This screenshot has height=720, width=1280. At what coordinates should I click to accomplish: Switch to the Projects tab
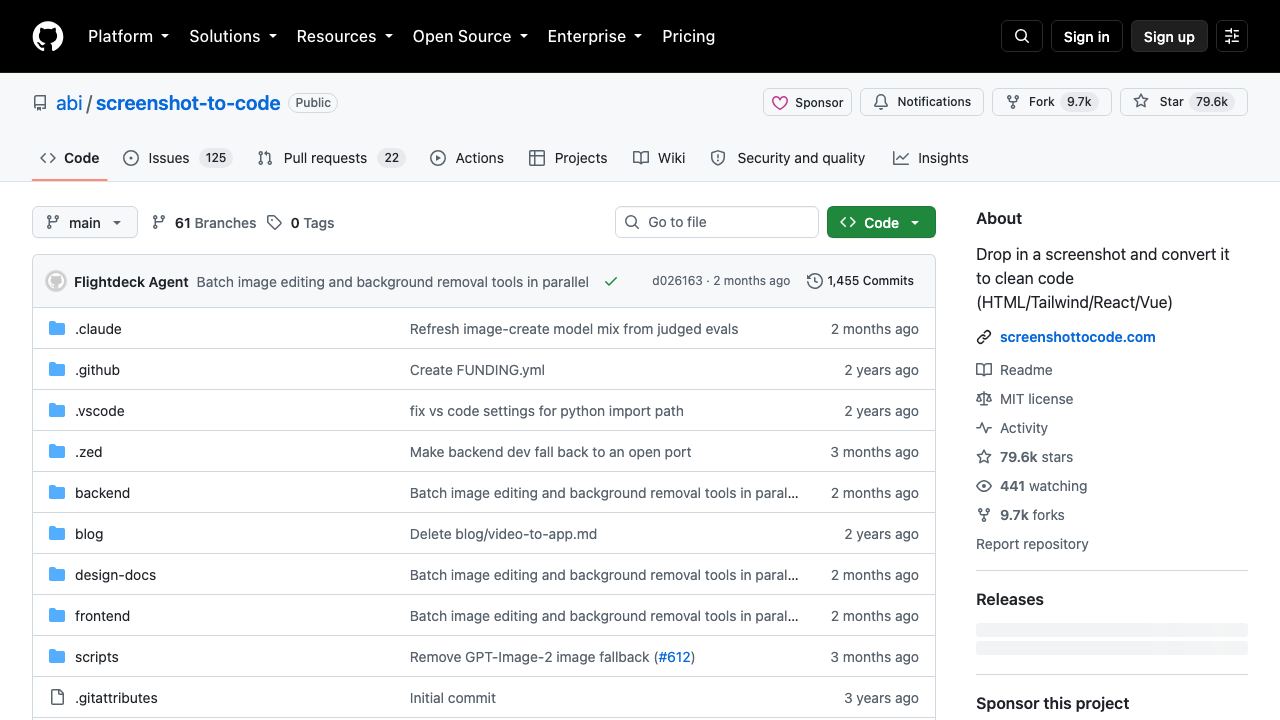click(568, 158)
